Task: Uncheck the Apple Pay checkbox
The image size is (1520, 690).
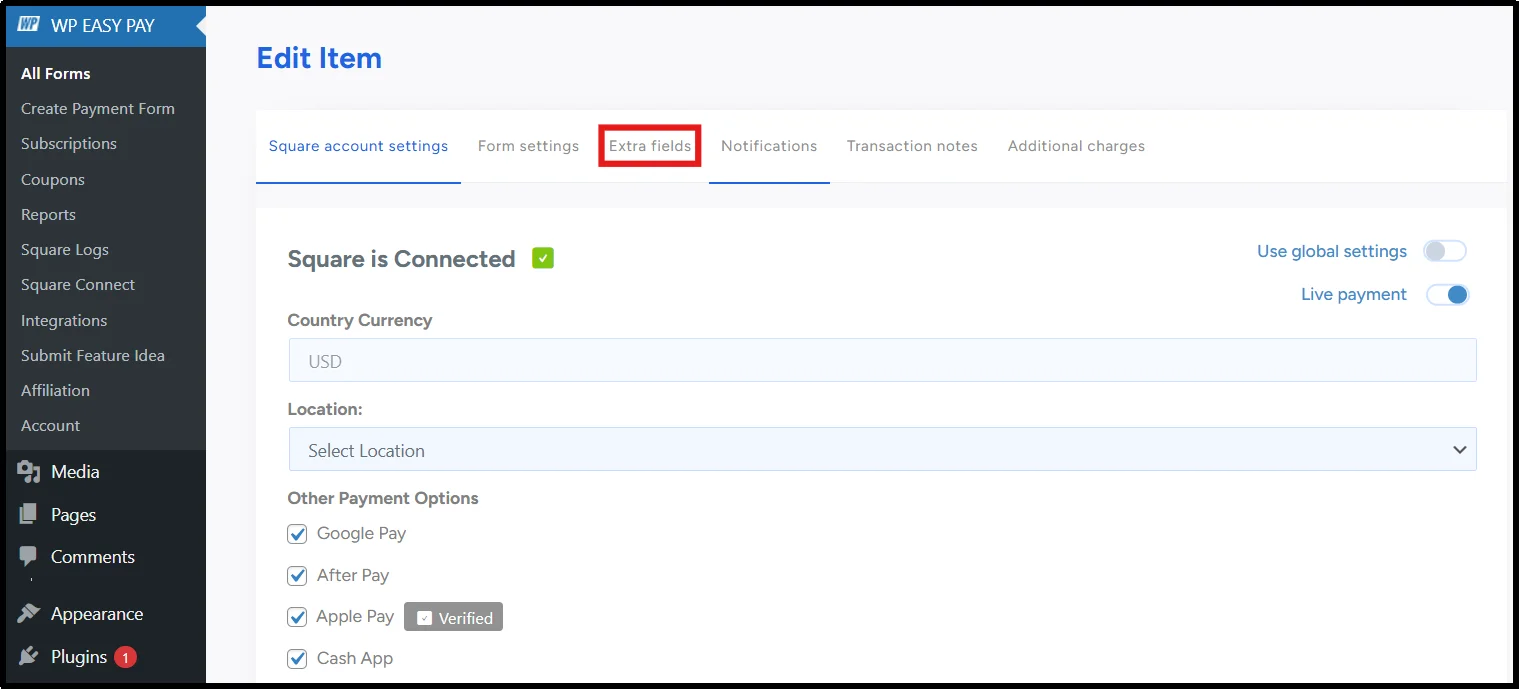Action: click(297, 617)
